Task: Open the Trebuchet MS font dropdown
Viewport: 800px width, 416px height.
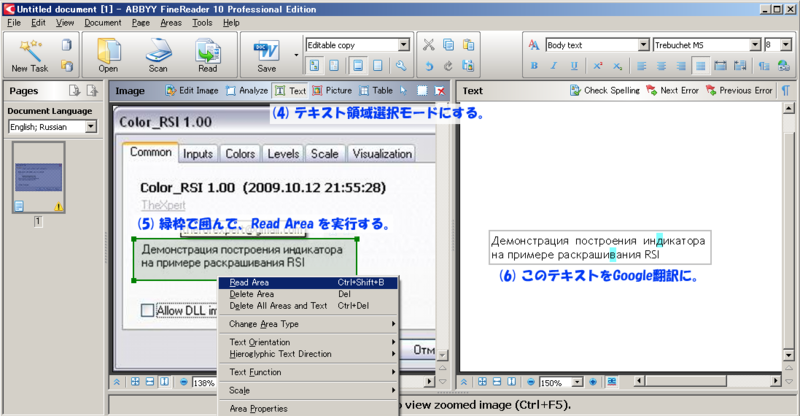Action: [756, 45]
